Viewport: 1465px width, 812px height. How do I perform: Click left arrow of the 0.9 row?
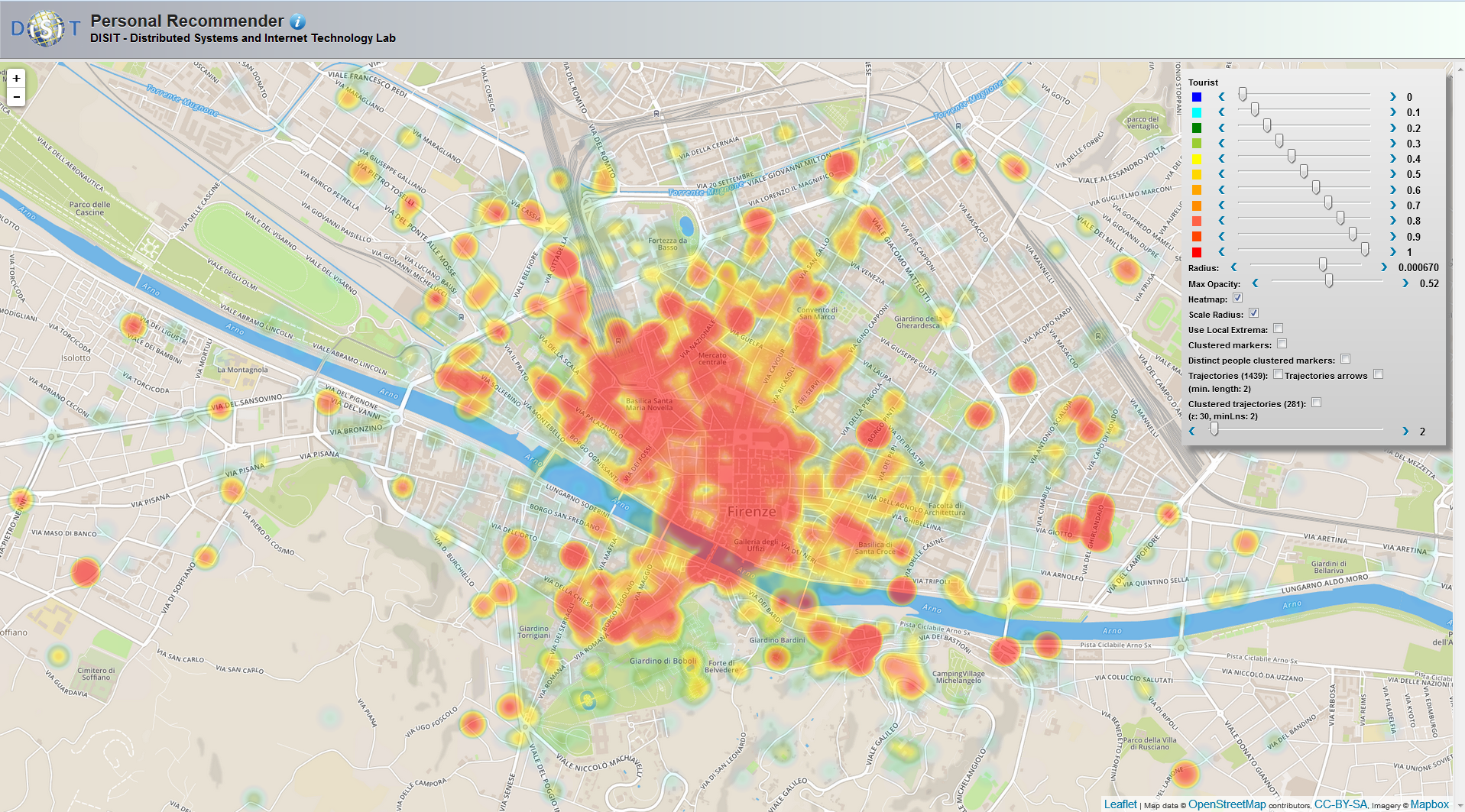(1221, 236)
